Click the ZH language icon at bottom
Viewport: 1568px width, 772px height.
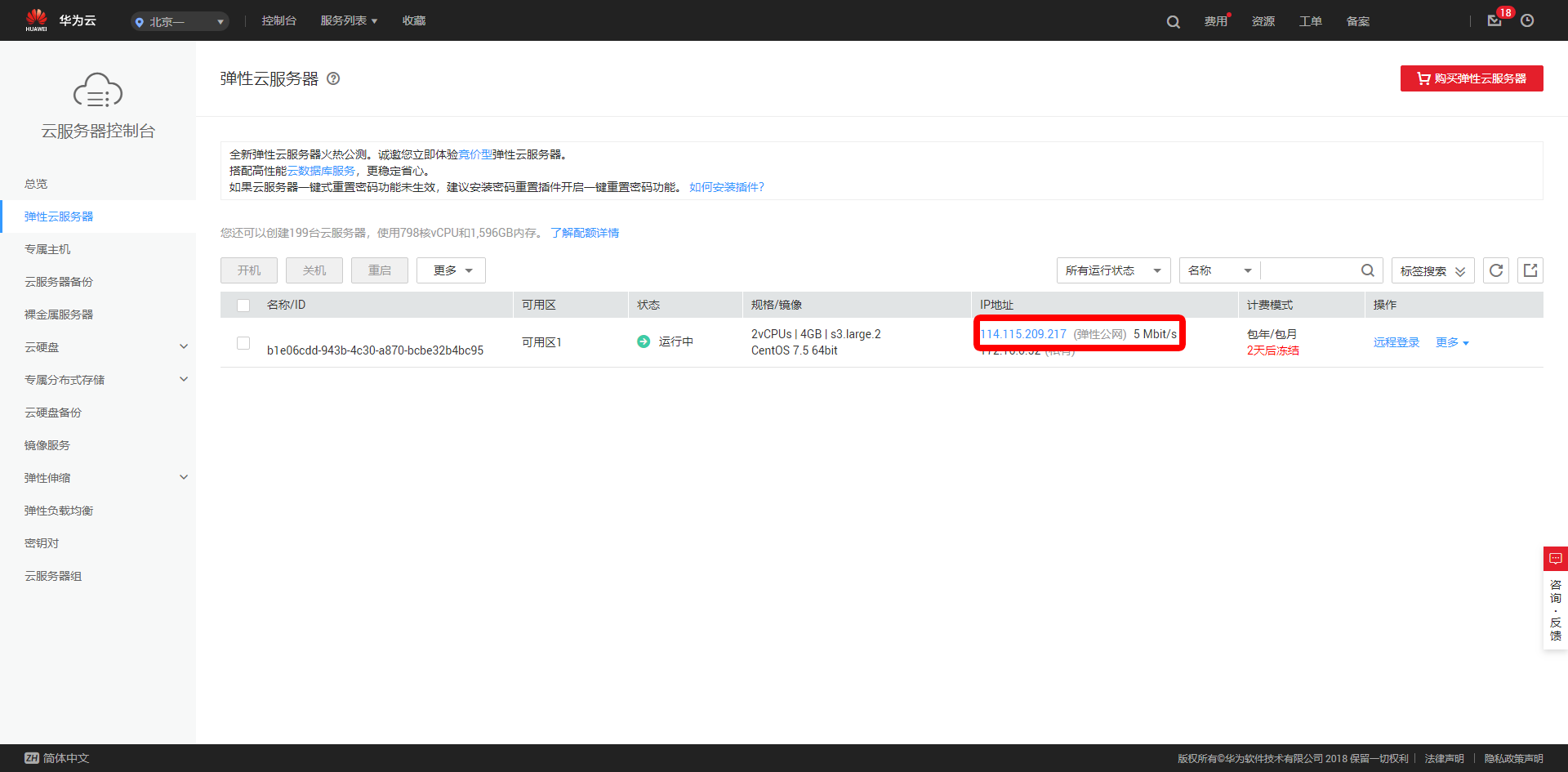[32, 758]
